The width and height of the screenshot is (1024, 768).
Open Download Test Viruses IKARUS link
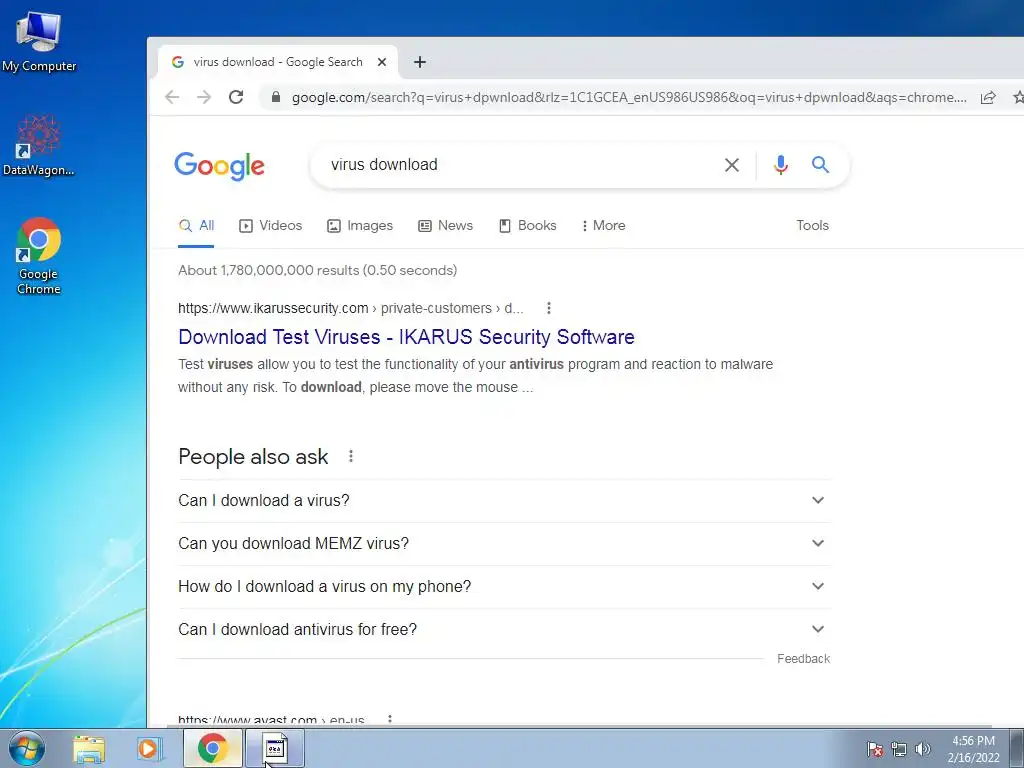pyautogui.click(x=406, y=337)
